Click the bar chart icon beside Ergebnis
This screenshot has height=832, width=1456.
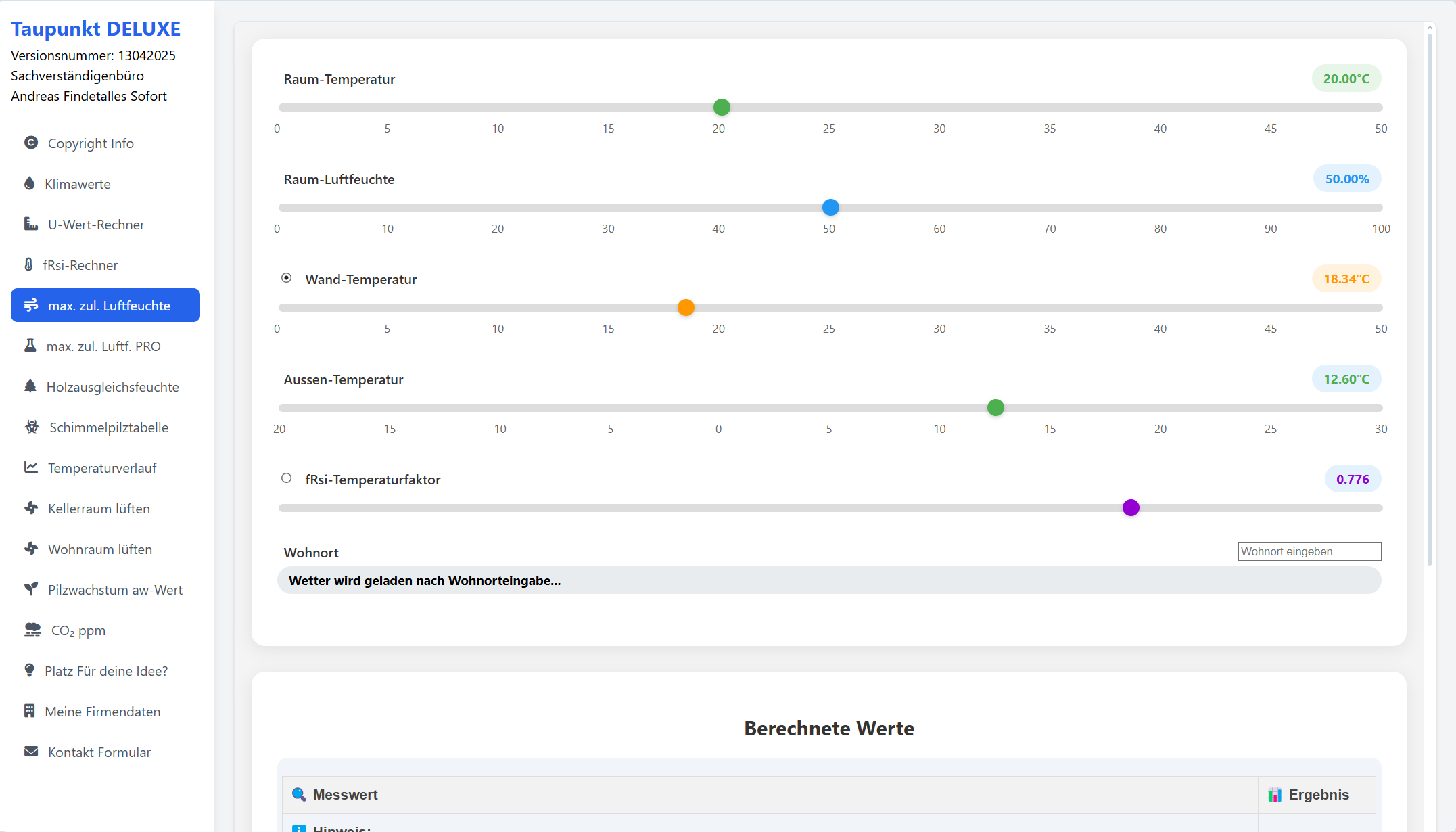tap(1275, 795)
